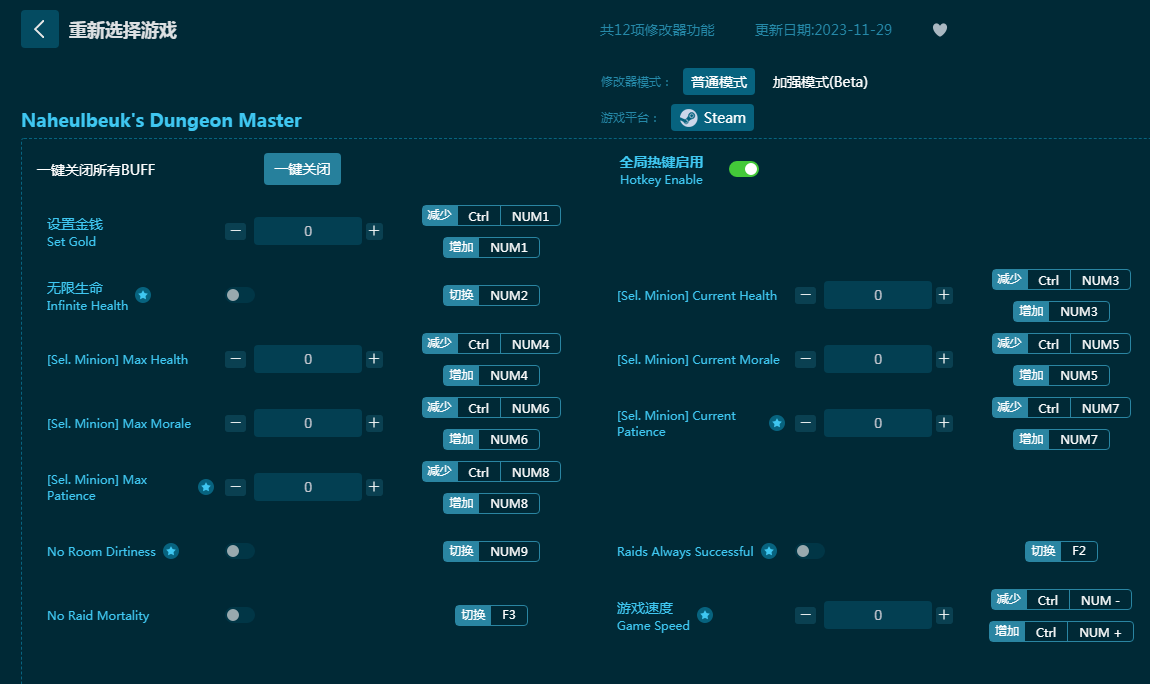The height and width of the screenshot is (684, 1150).
Task: Switch to 加强模式(Beta) mode
Action: point(820,82)
